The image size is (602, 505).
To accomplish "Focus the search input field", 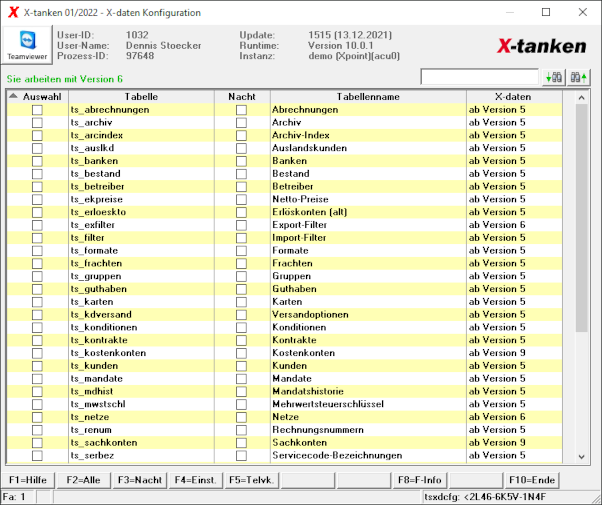I will pos(480,77).
